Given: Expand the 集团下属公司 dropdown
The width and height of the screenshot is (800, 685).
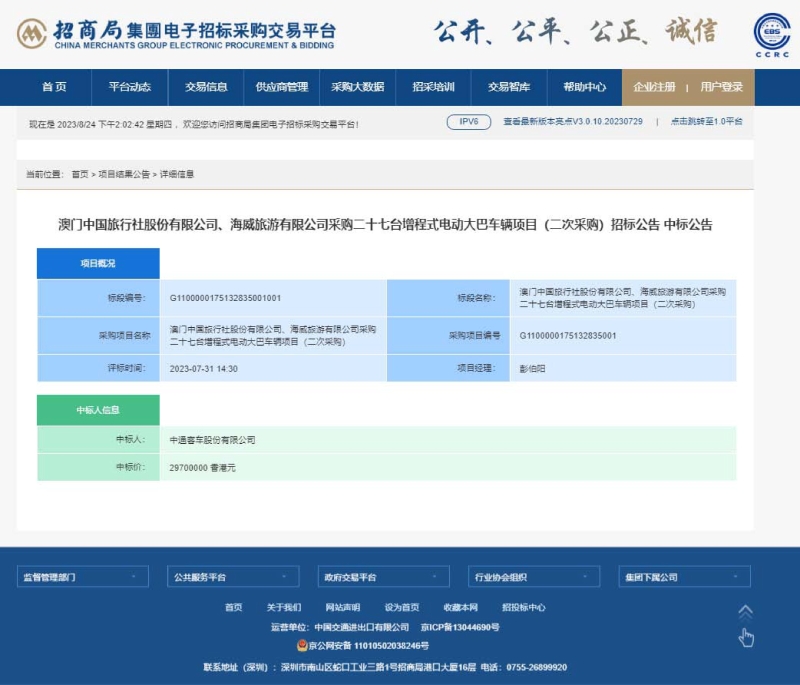Looking at the screenshot, I should pyautogui.click(x=685, y=577).
